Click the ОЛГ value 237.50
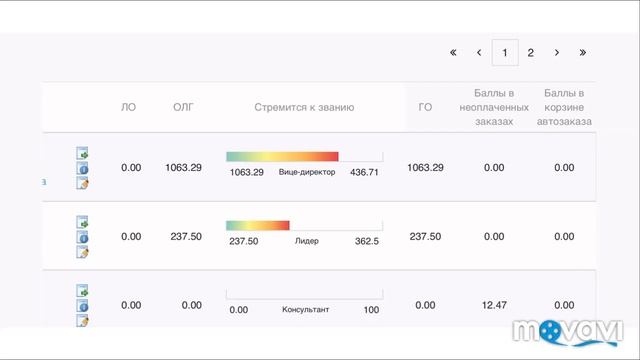The width and height of the screenshot is (640, 360). pyautogui.click(x=186, y=236)
